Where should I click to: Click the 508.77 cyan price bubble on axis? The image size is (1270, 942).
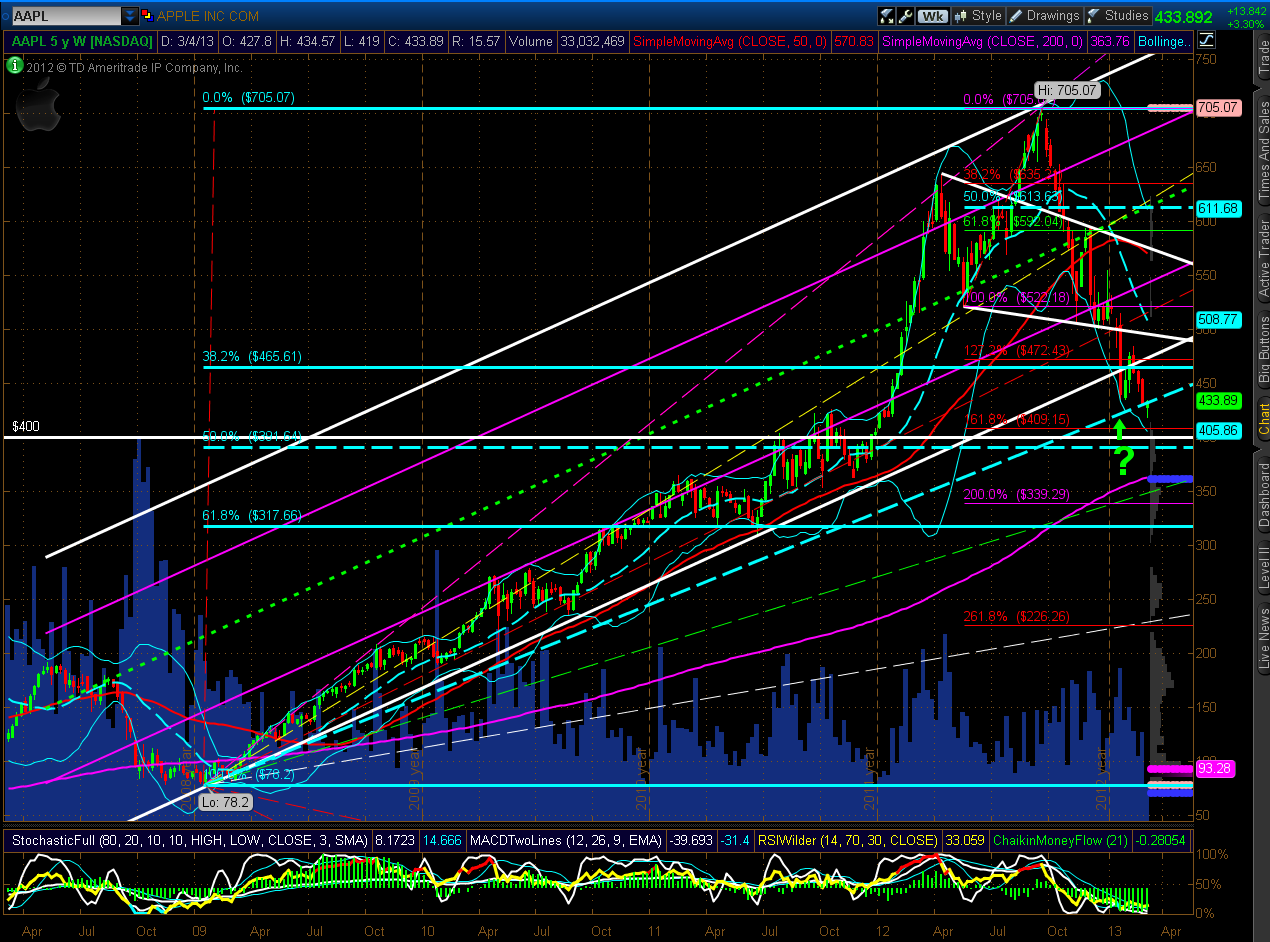(x=1218, y=319)
